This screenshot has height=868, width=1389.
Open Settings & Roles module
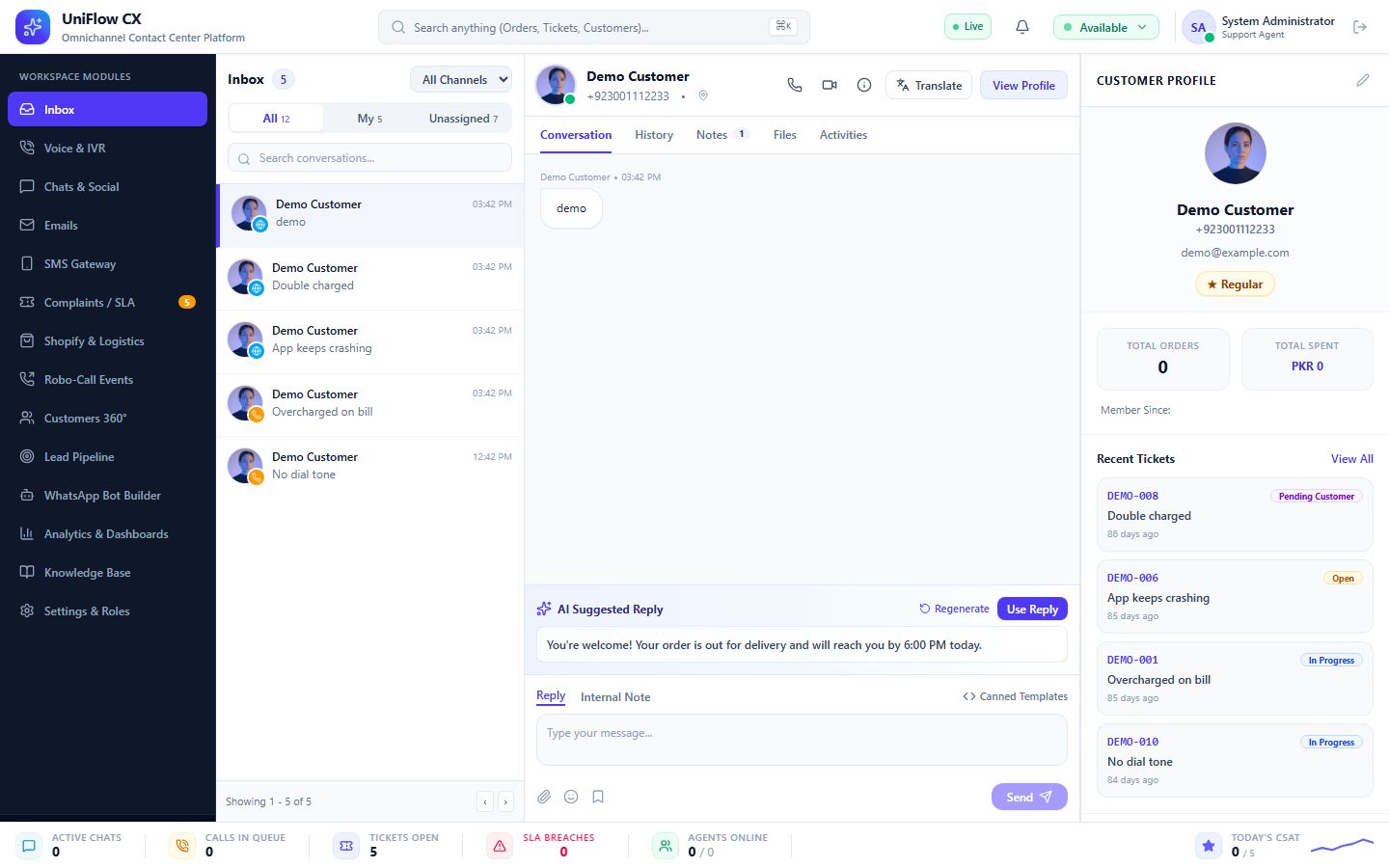click(107, 610)
